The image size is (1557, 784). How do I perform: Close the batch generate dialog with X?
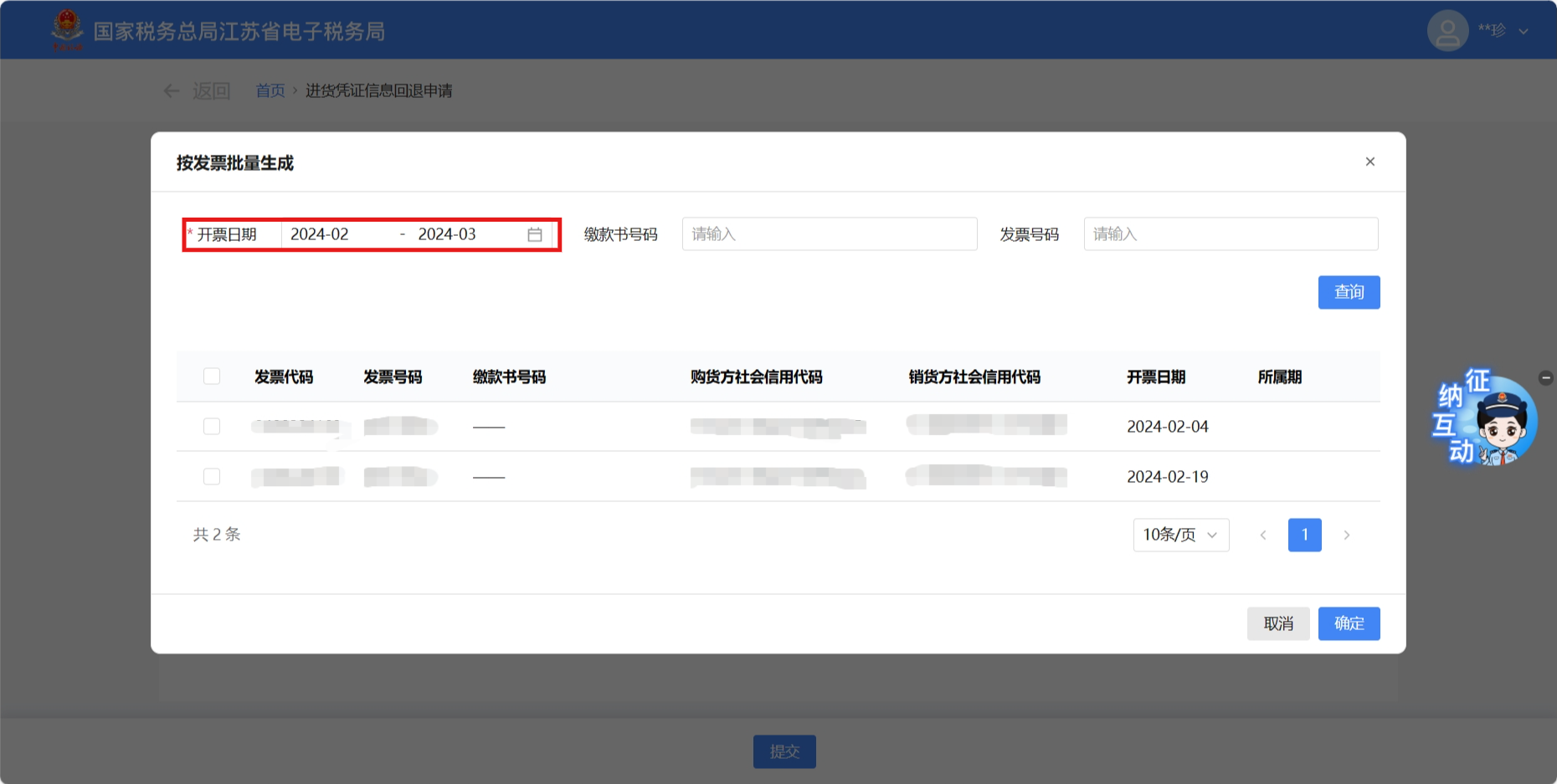(x=1369, y=161)
